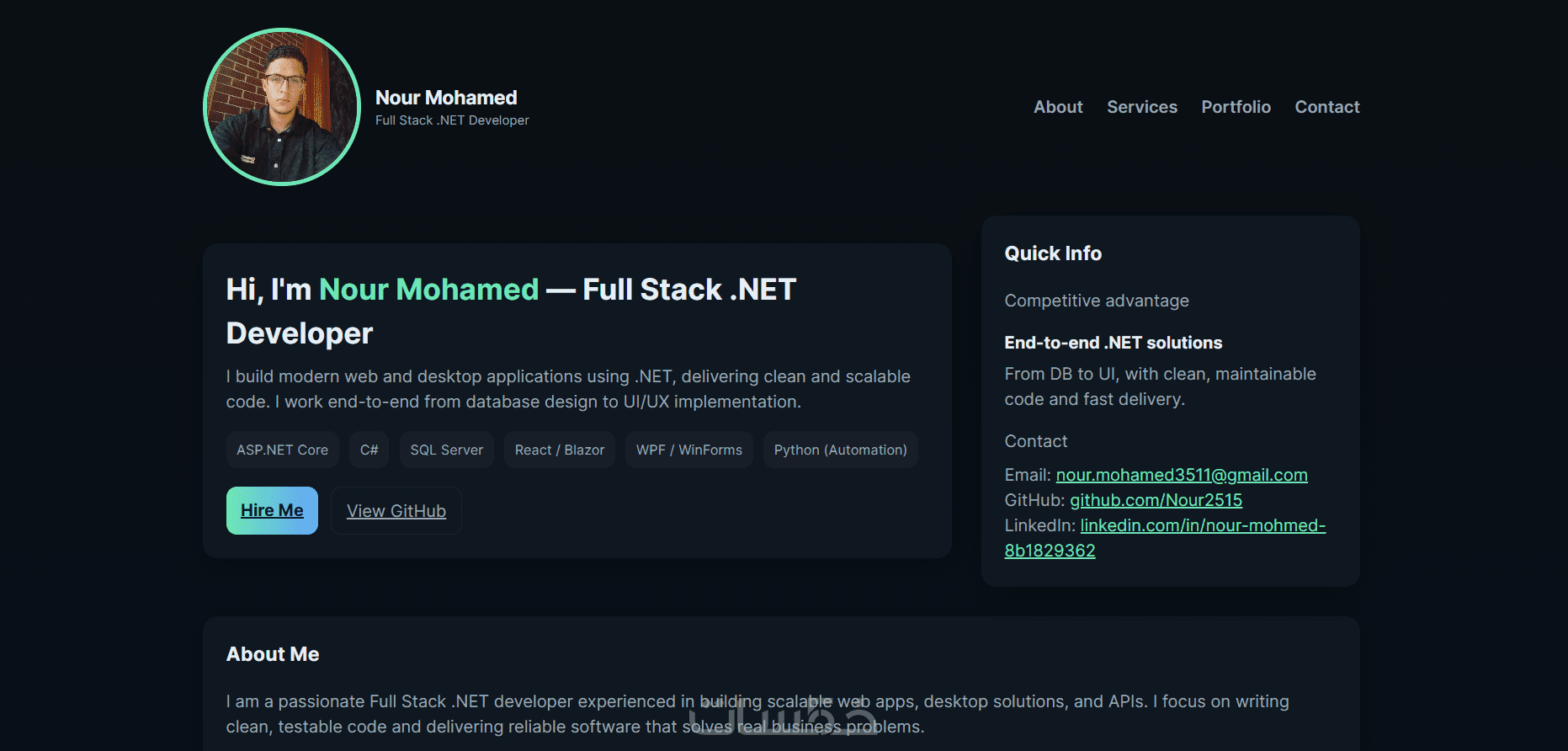The height and width of the screenshot is (751, 1568).
Task: Go to the Services section
Action: tap(1142, 107)
